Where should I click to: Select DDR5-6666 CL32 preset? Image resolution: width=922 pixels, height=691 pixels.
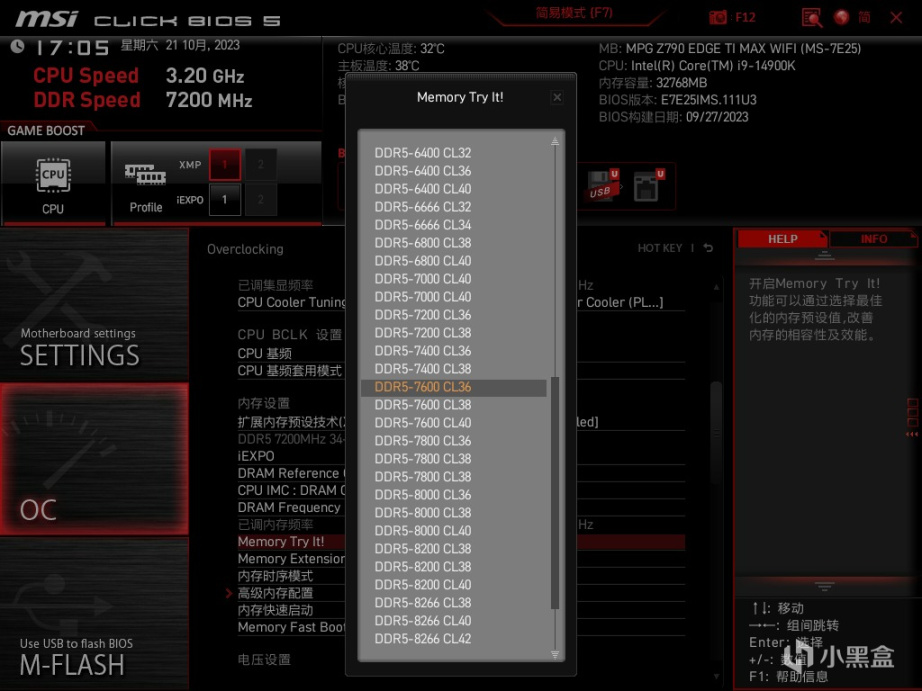pyautogui.click(x=423, y=207)
